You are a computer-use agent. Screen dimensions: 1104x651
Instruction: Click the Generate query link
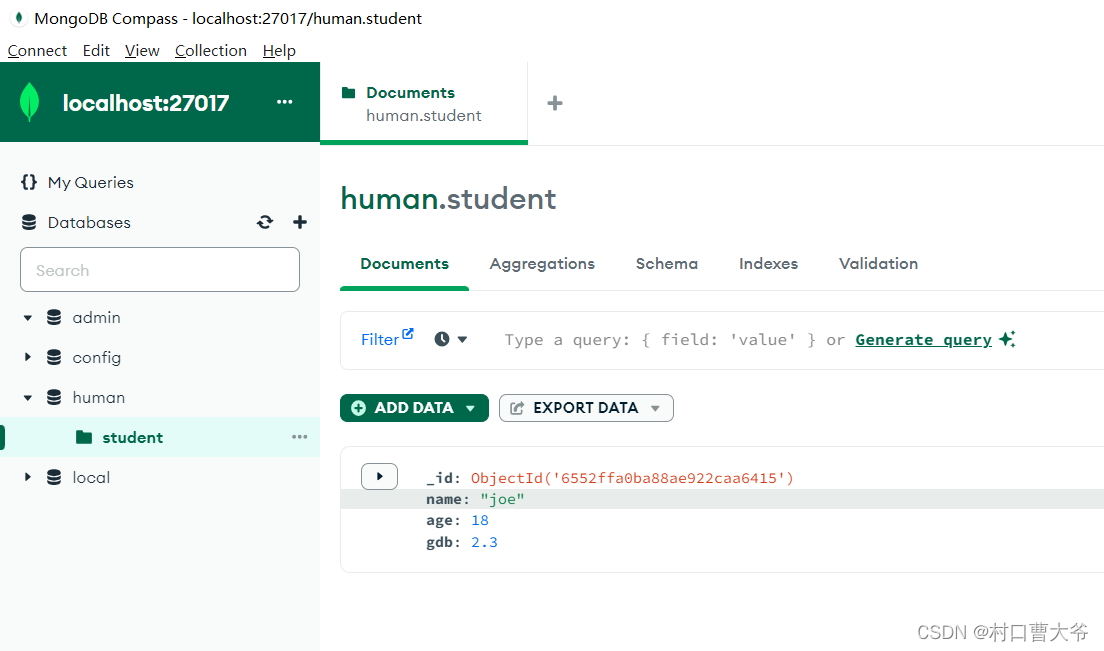(x=923, y=340)
